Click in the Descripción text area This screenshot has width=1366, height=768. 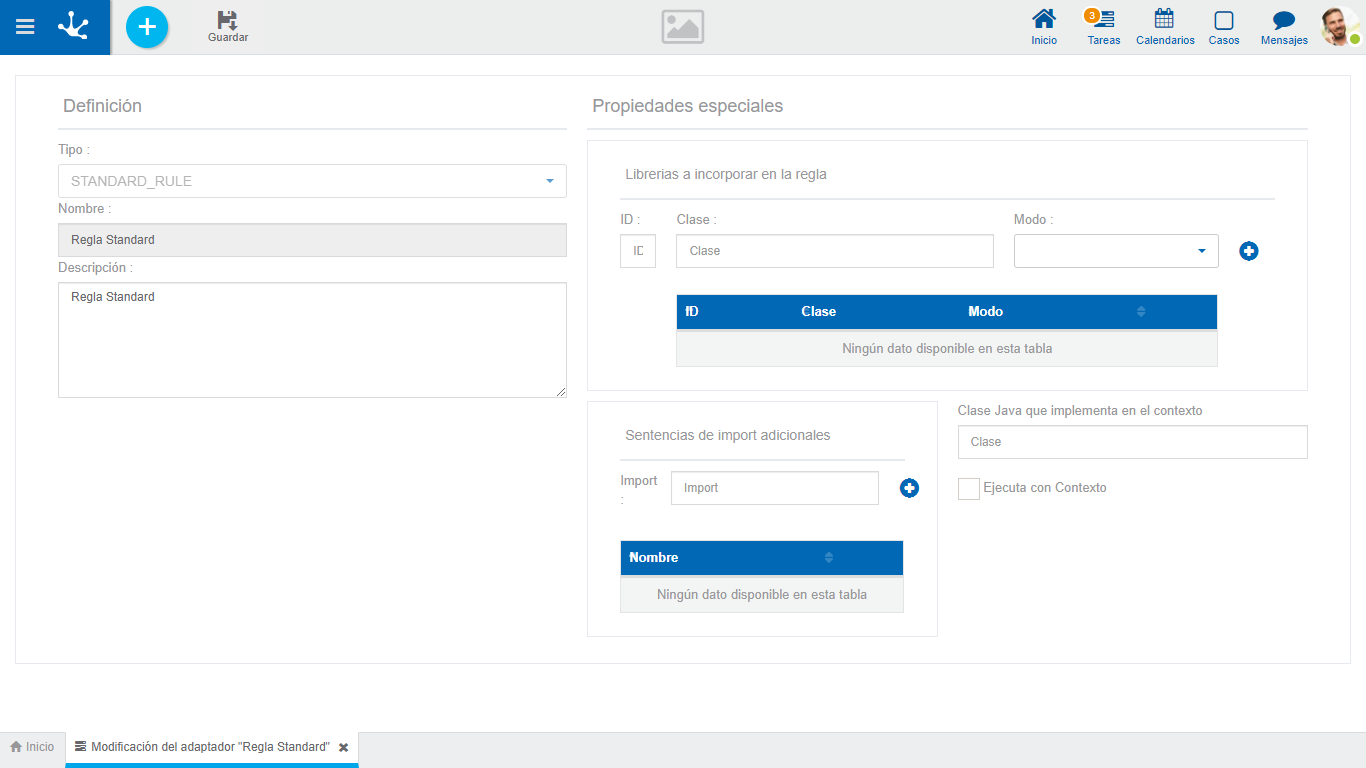coord(312,340)
